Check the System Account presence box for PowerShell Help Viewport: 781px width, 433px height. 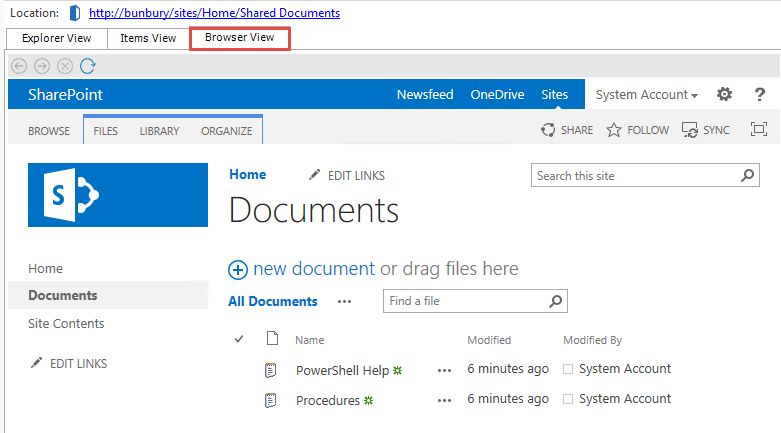(568, 370)
